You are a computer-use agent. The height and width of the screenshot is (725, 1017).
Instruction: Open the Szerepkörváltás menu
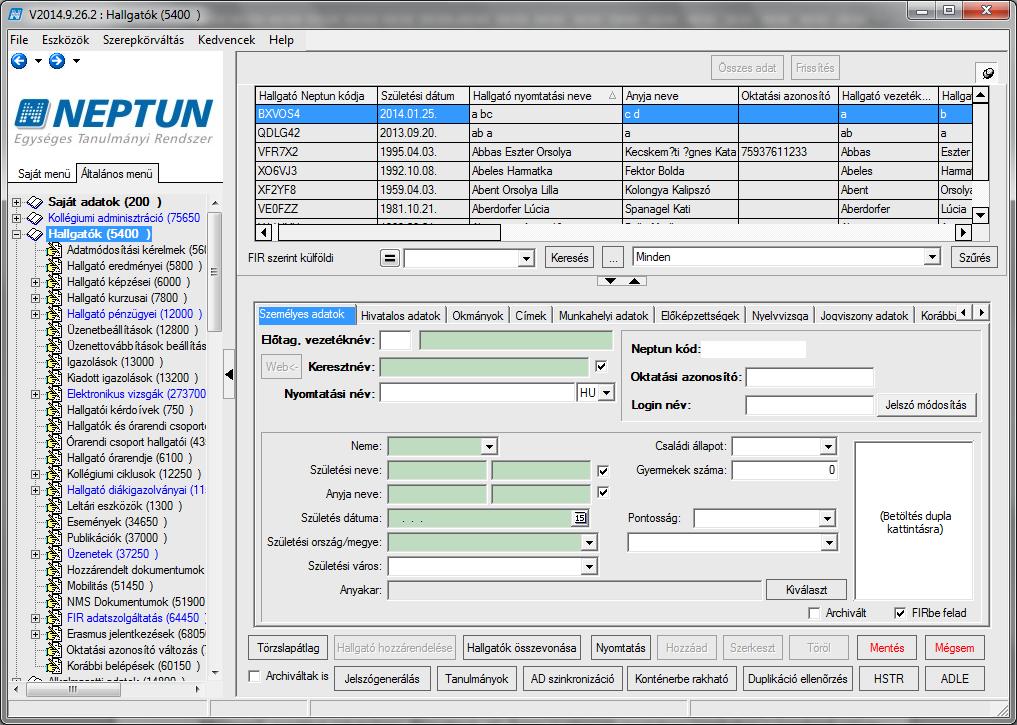point(143,40)
